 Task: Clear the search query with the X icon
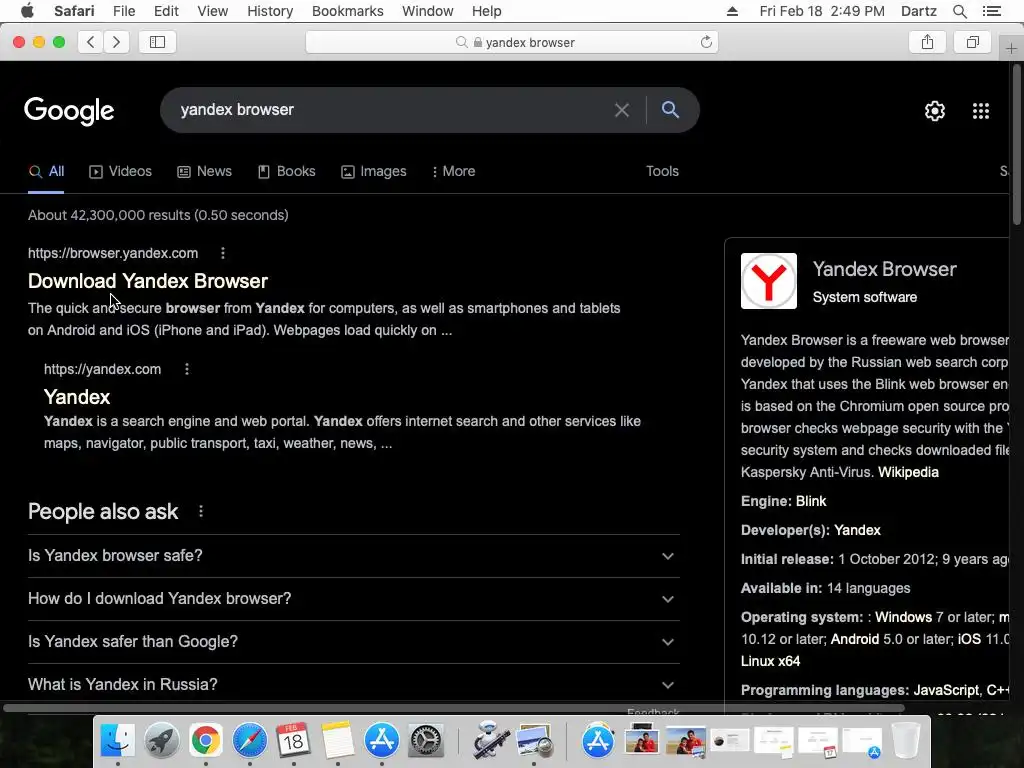tap(622, 110)
